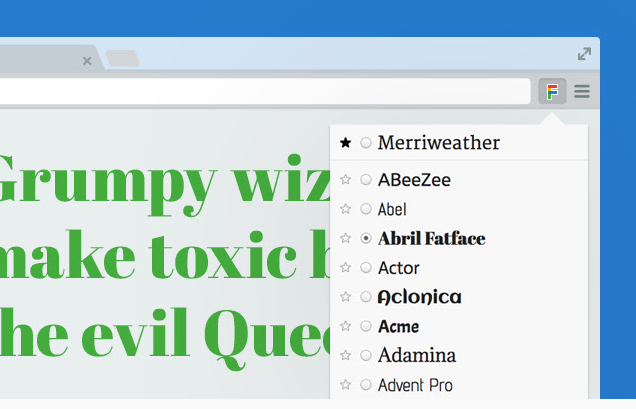
Task: Select the ABeeZee radio button
Action: 366,180
